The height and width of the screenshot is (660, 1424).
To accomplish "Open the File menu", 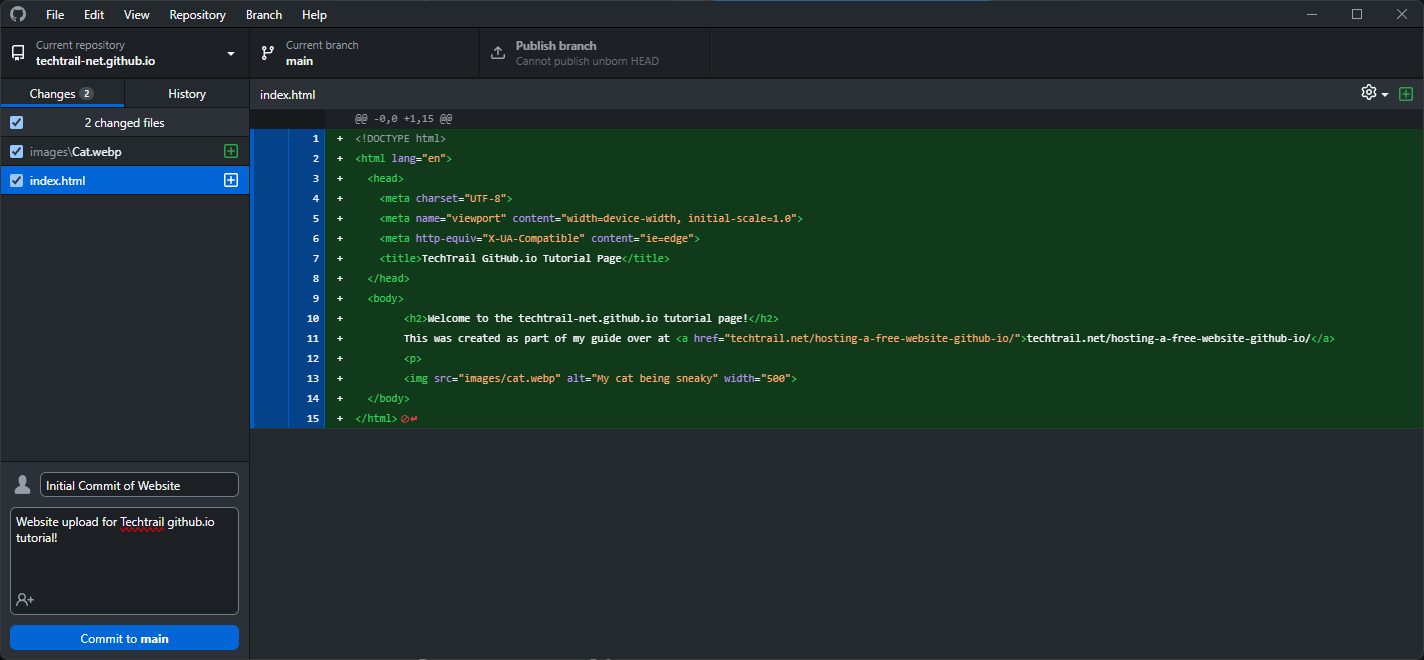I will point(55,14).
